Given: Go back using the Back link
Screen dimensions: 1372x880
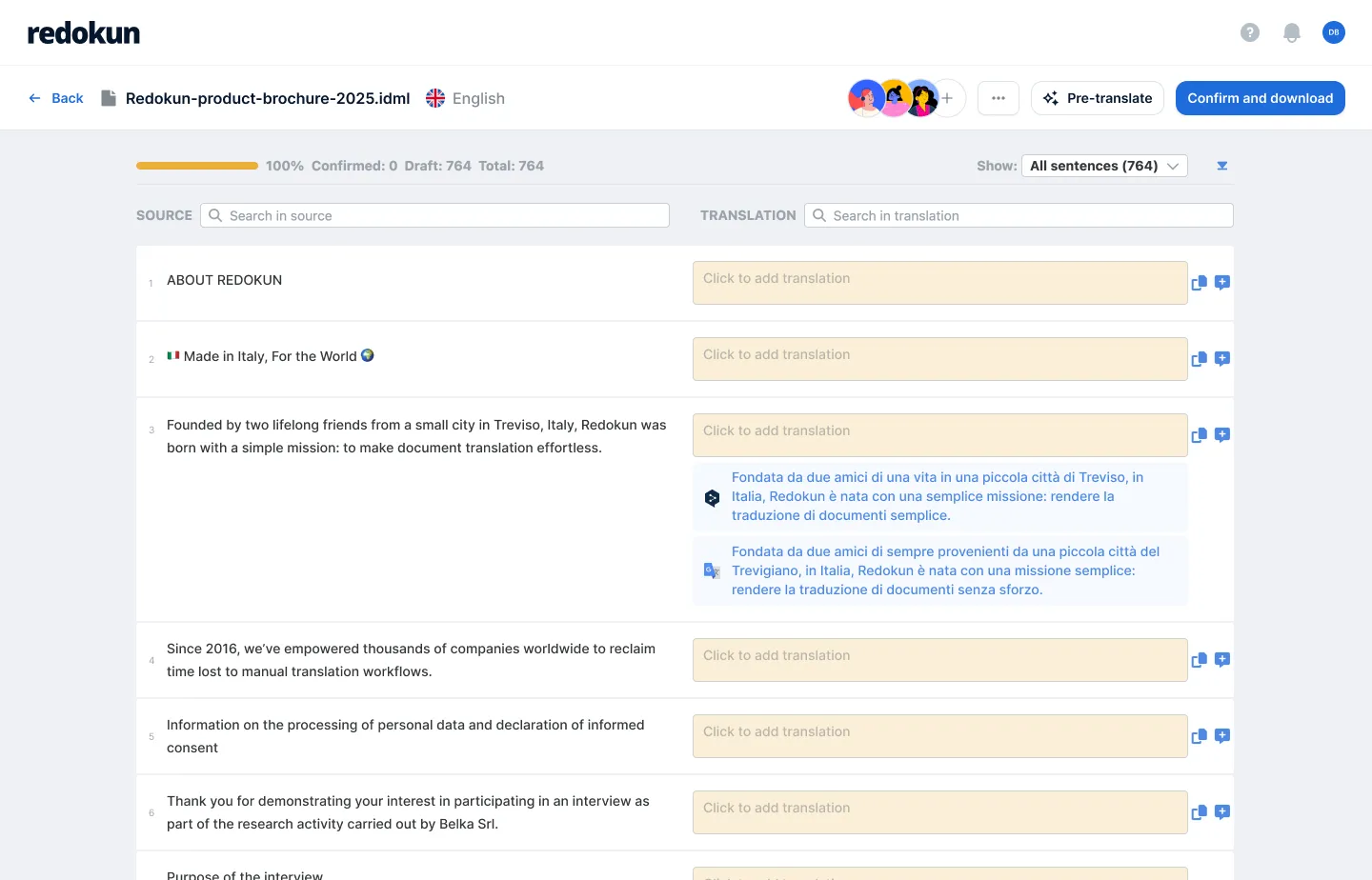Looking at the screenshot, I should point(56,98).
